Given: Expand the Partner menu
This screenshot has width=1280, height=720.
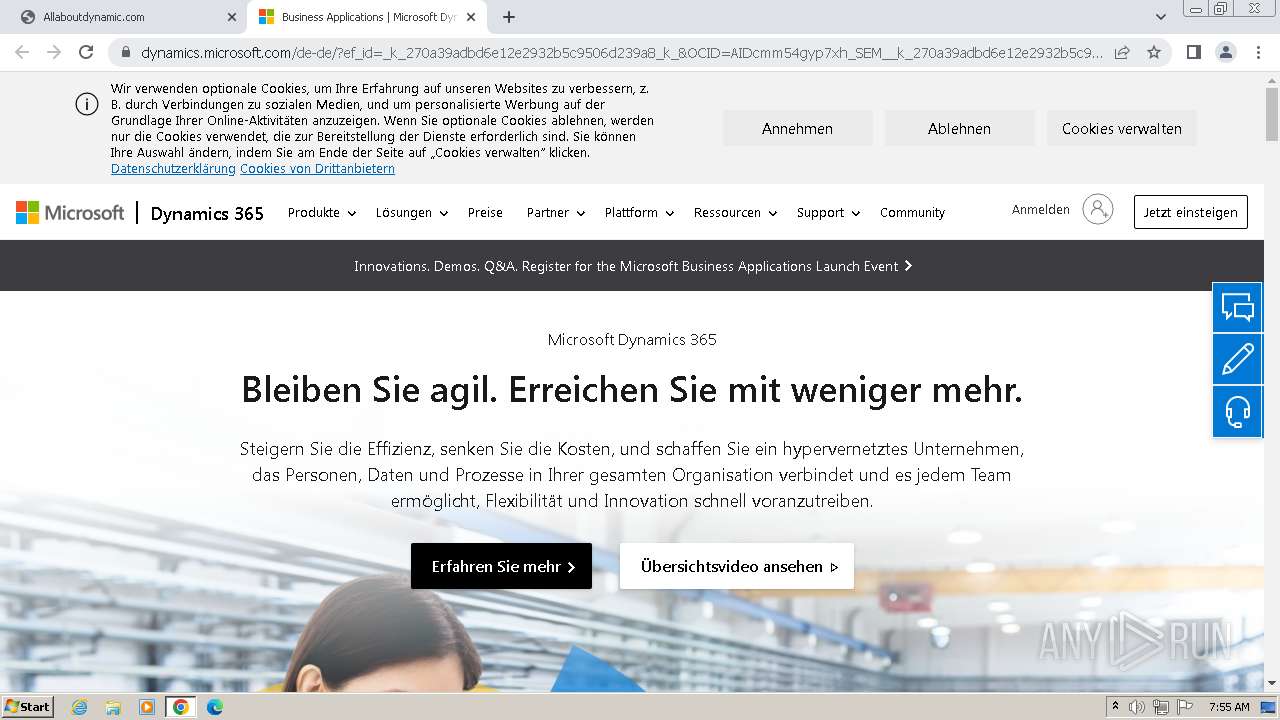Looking at the screenshot, I should (556, 212).
